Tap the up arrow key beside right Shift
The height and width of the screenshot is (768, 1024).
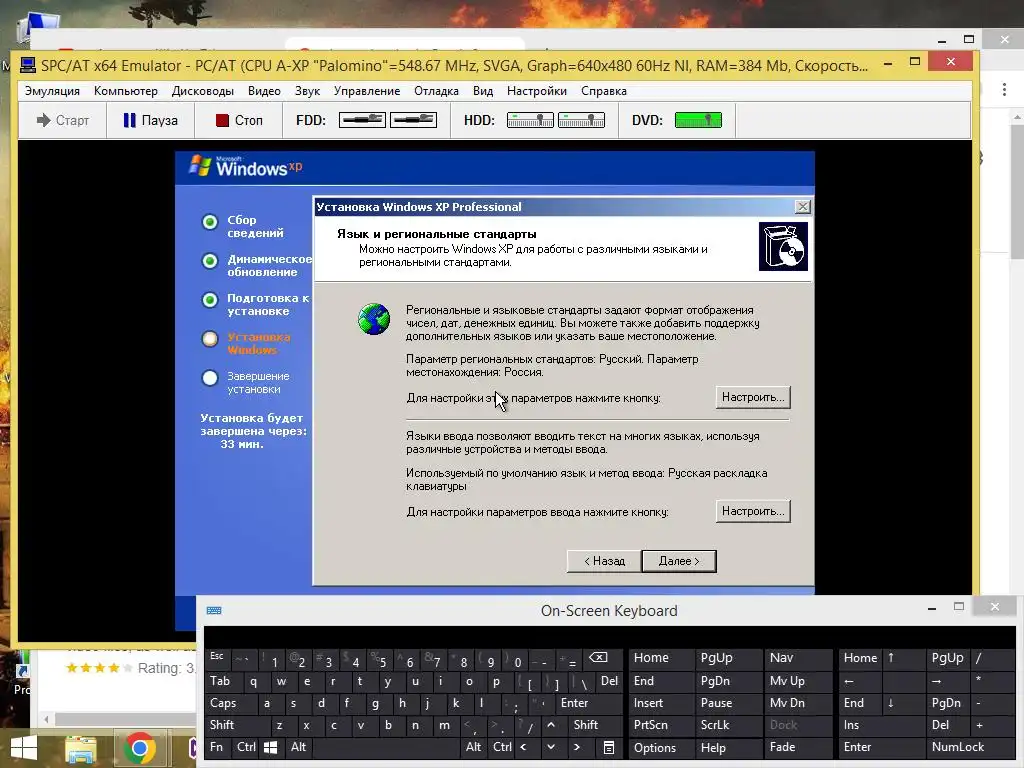click(551, 725)
